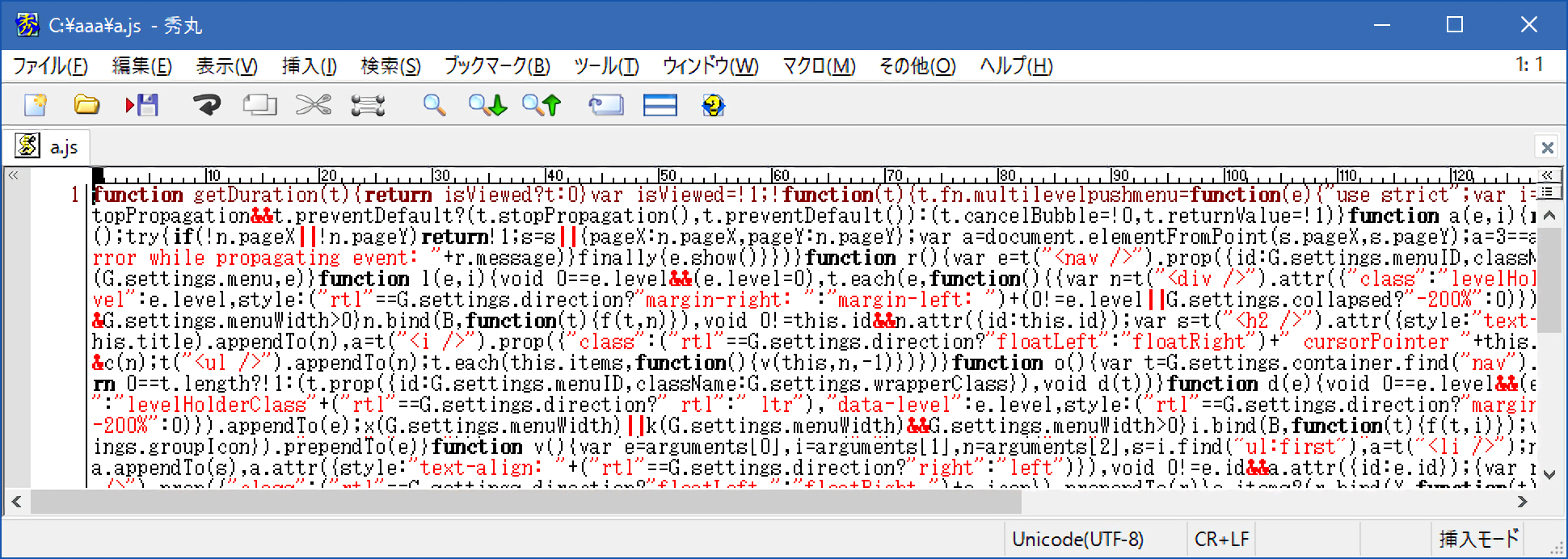Save the file with the floppy disk icon
The height and width of the screenshot is (559, 1568).
pyautogui.click(x=142, y=105)
